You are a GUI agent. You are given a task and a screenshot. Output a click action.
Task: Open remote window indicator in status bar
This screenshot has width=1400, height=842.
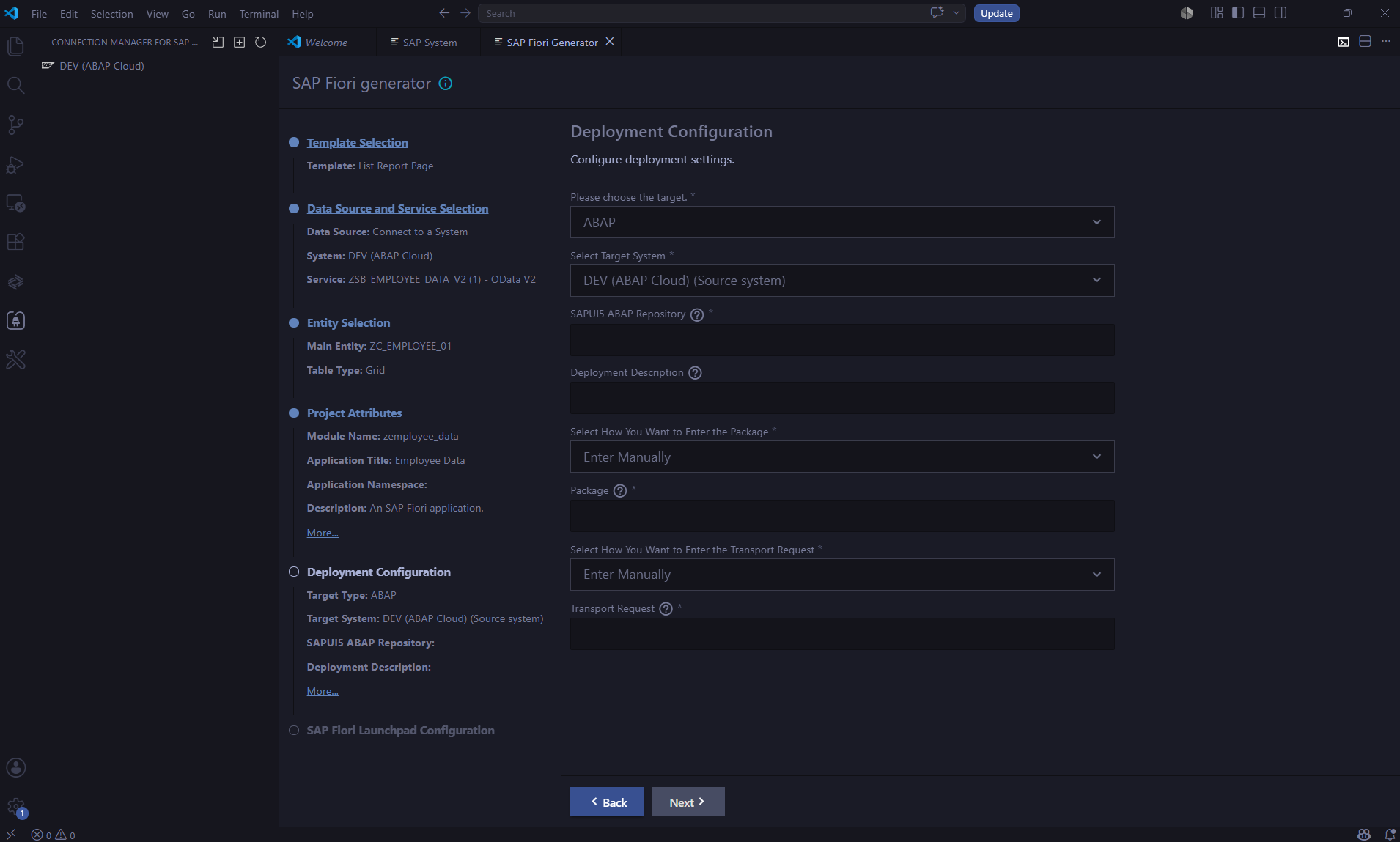click(x=11, y=835)
